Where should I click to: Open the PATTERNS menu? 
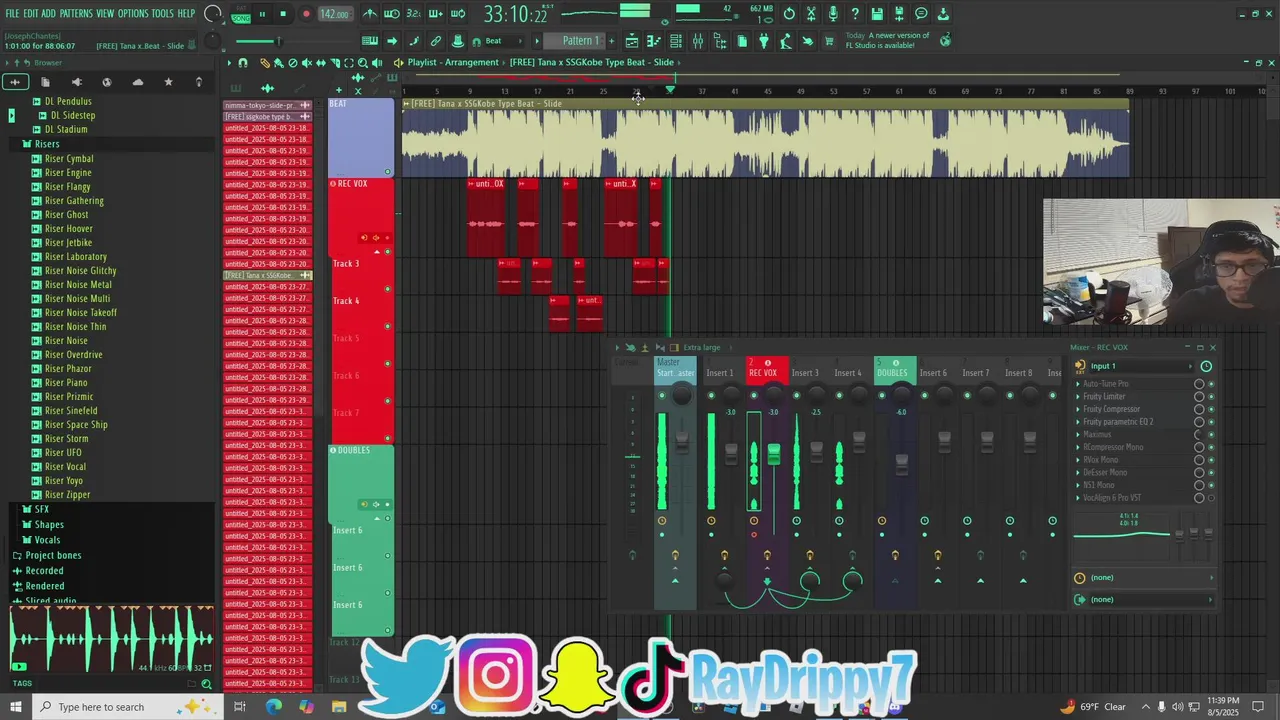pos(76,14)
